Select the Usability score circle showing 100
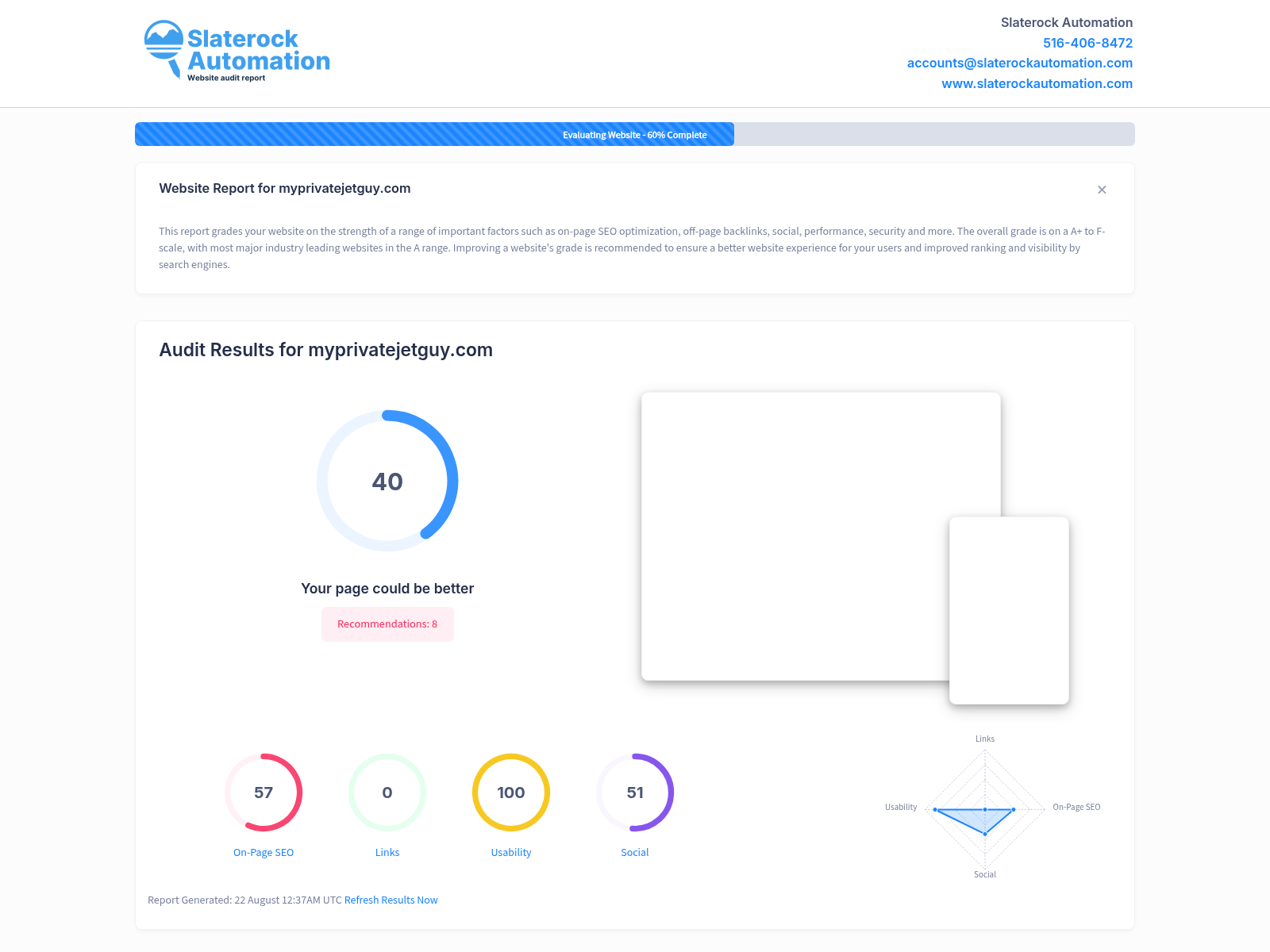 click(x=511, y=793)
